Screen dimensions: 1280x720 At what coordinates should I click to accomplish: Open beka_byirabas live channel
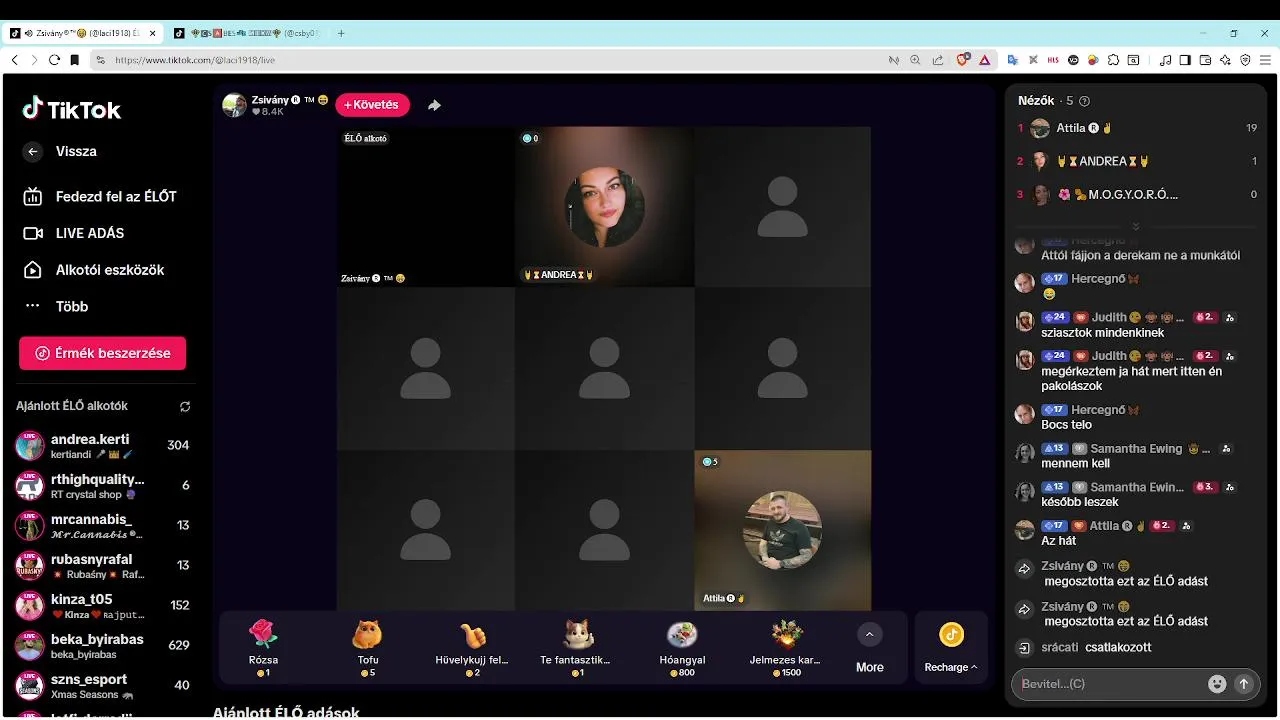102,646
